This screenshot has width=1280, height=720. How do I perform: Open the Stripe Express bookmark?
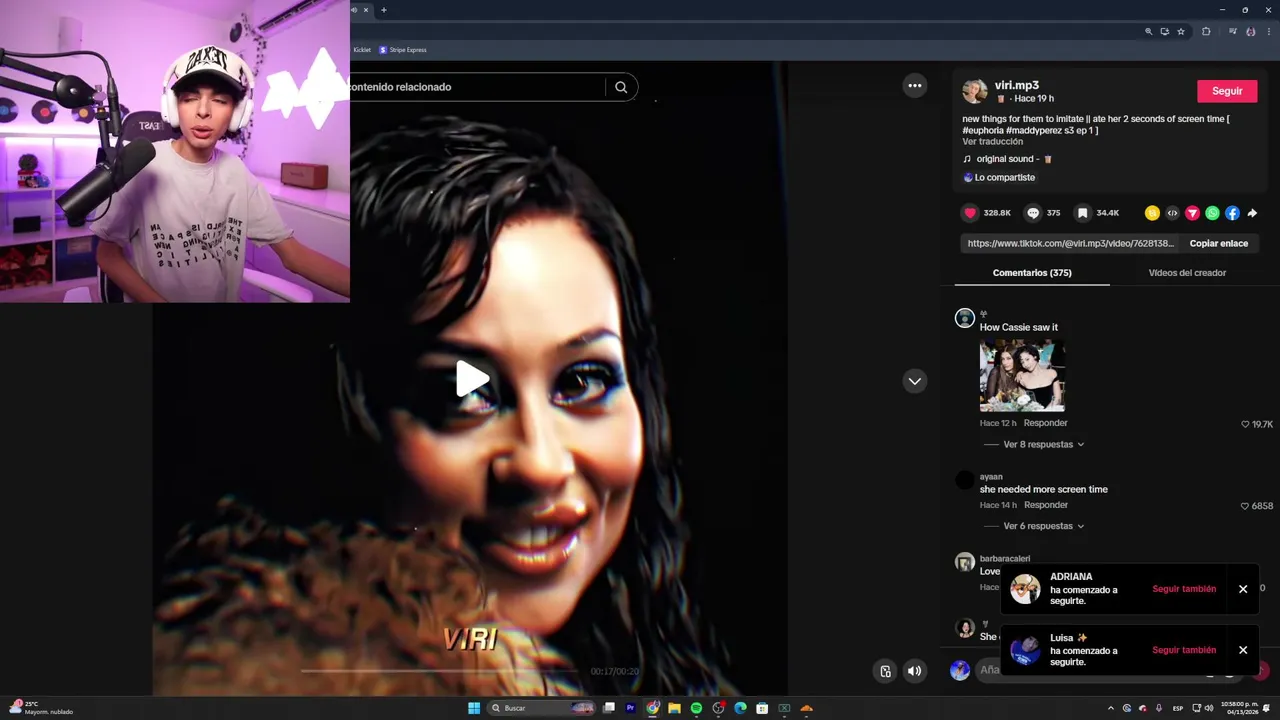403,50
